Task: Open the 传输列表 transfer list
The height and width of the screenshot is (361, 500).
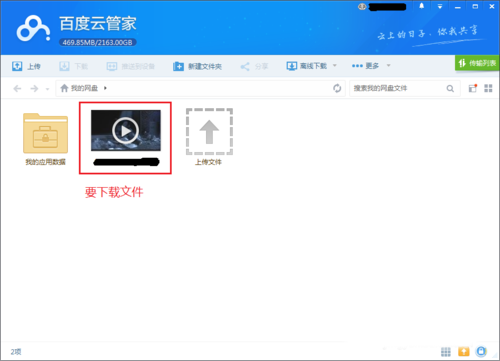Action: (x=477, y=63)
